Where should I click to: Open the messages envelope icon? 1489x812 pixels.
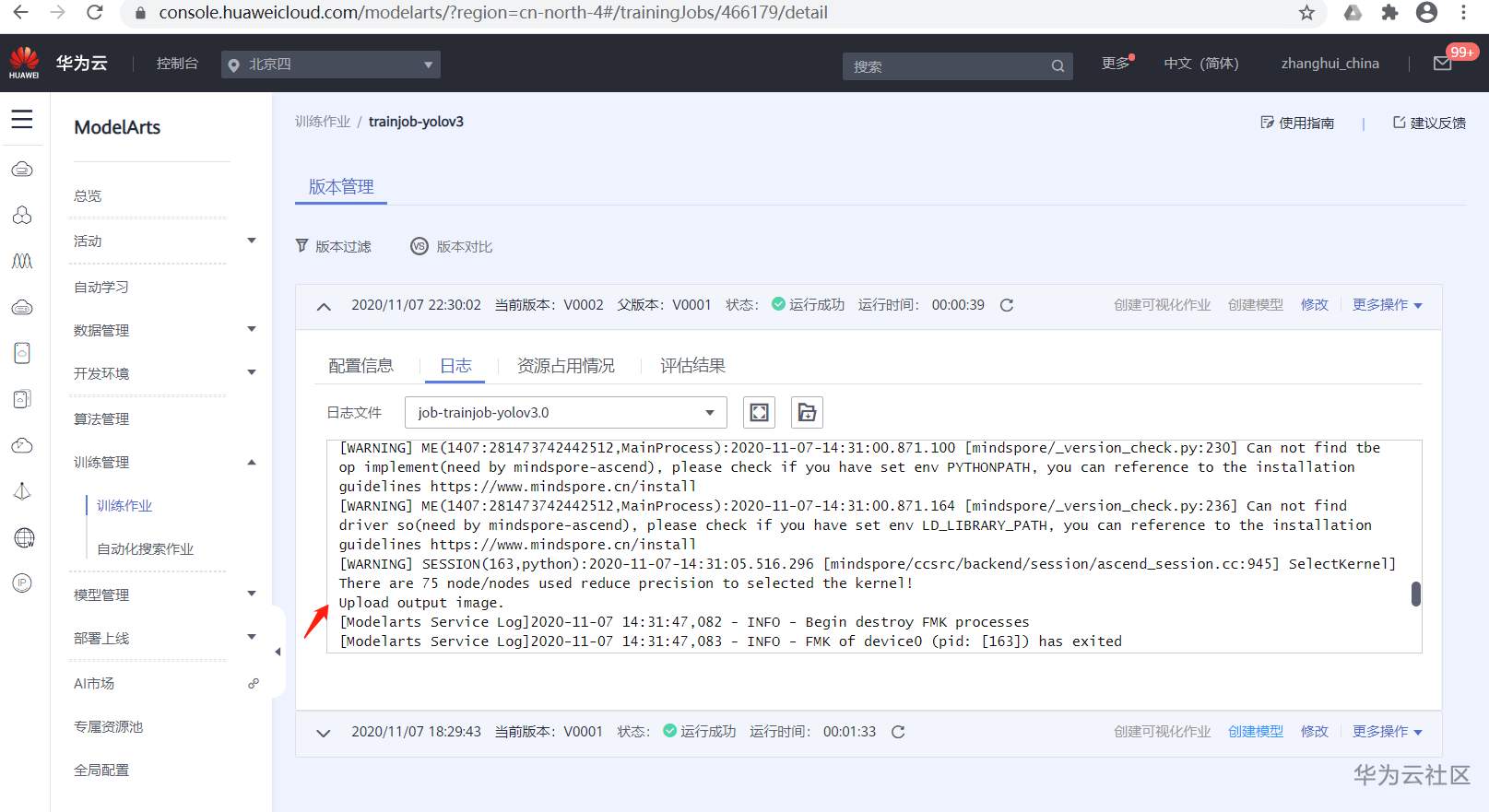click(x=1443, y=64)
